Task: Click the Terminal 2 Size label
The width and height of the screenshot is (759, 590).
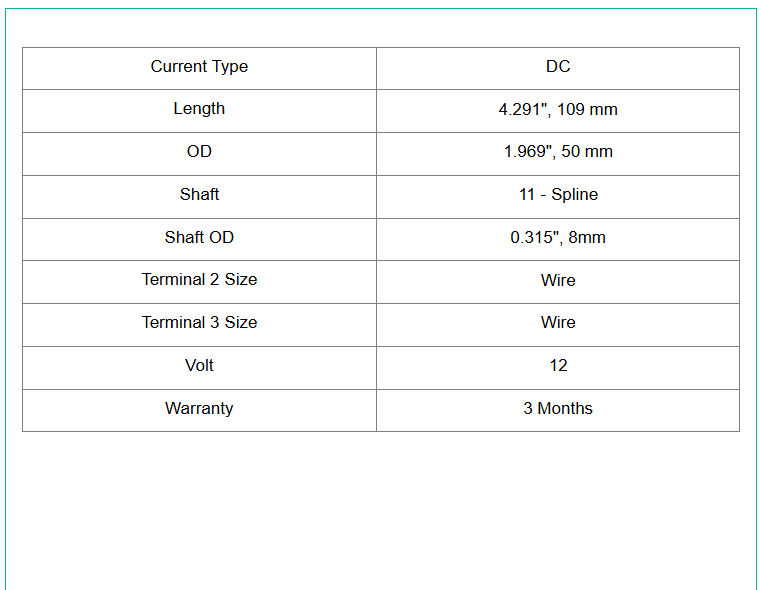Action: pyautogui.click(x=199, y=280)
